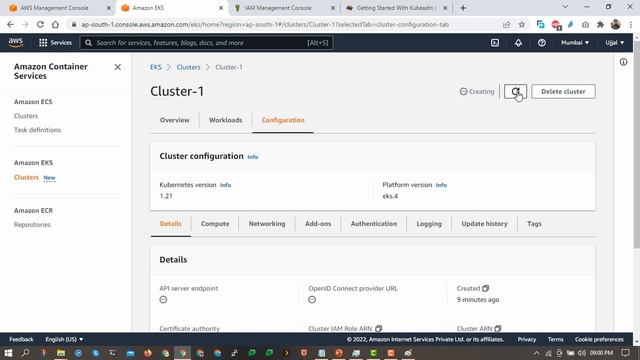Click the browser address bar URL
The image size is (640, 360).
coord(265,24)
